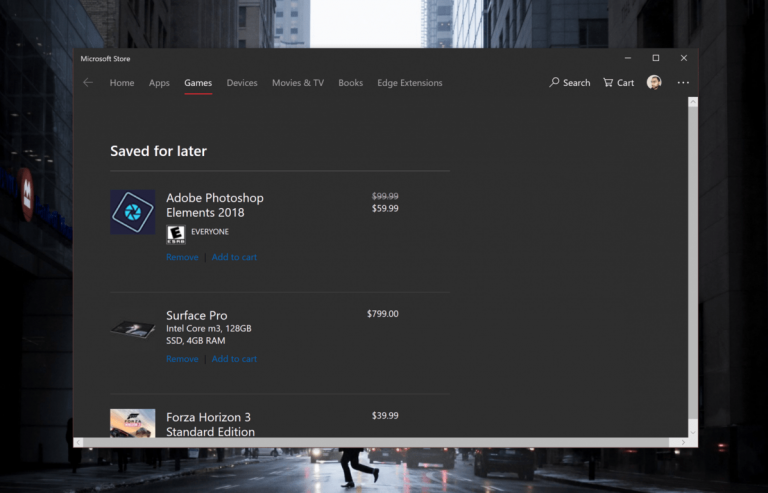This screenshot has height=493, width=768.
Task: Click the $59.99 sale price
Action: coord(385,209)
